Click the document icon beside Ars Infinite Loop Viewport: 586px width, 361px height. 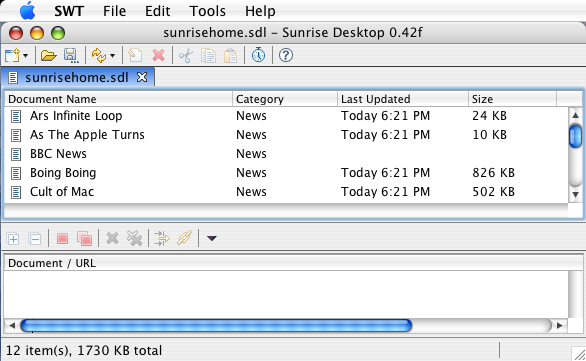(x=16, y=116)
